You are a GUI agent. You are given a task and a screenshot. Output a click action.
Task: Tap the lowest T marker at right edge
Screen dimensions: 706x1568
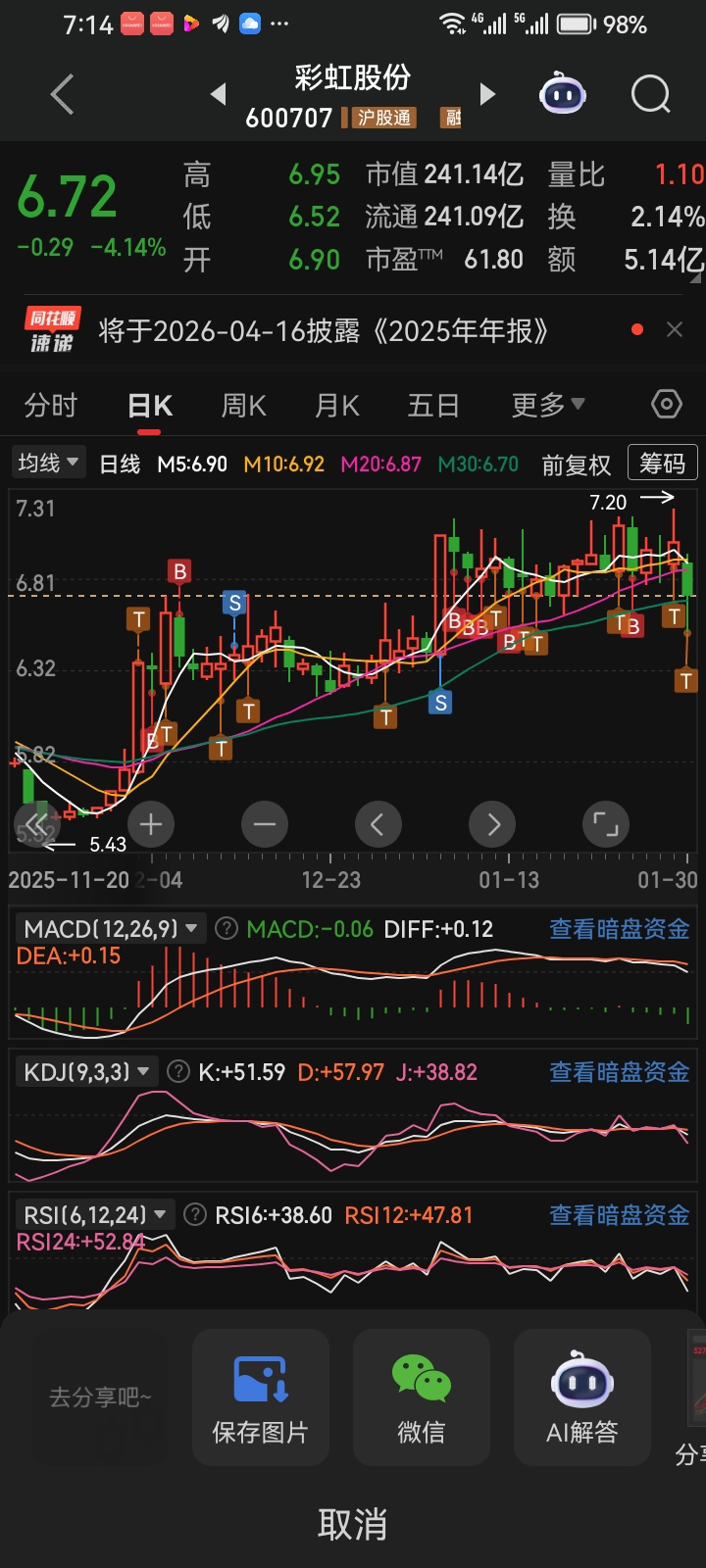tap(686, 679)
